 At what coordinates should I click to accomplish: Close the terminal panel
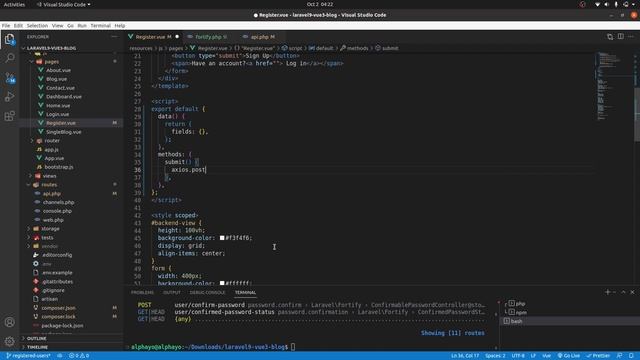click(632, 292)
